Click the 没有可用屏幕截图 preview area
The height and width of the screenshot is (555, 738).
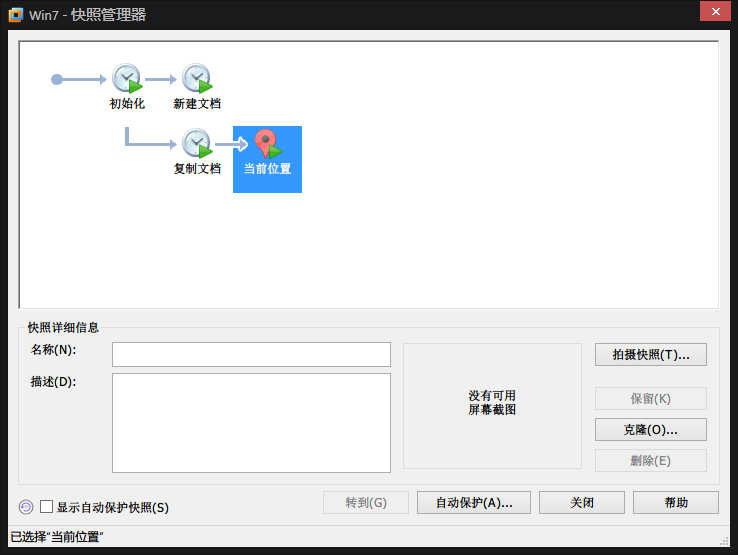[x=492, y=406]
